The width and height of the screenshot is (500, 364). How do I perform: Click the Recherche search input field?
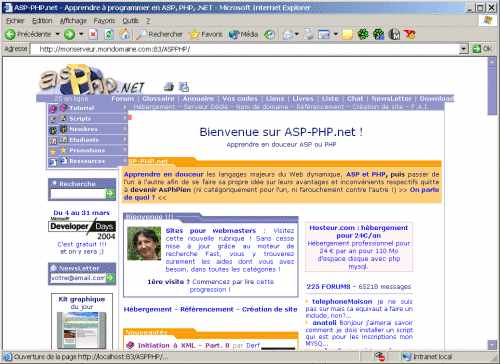click(77, 194)
